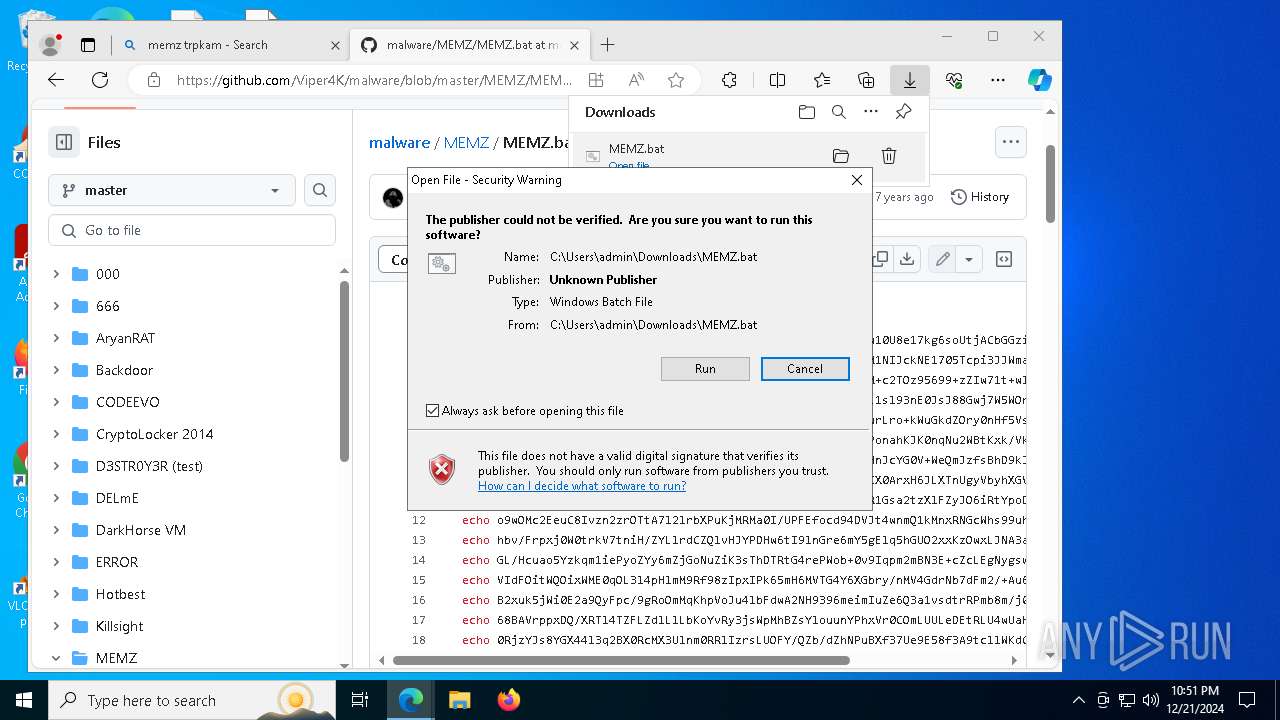Image resolution: width=1280 pixels, height=720 pixels.
Task: Open the Extensions puzzle icon
Action: (729, 80)
